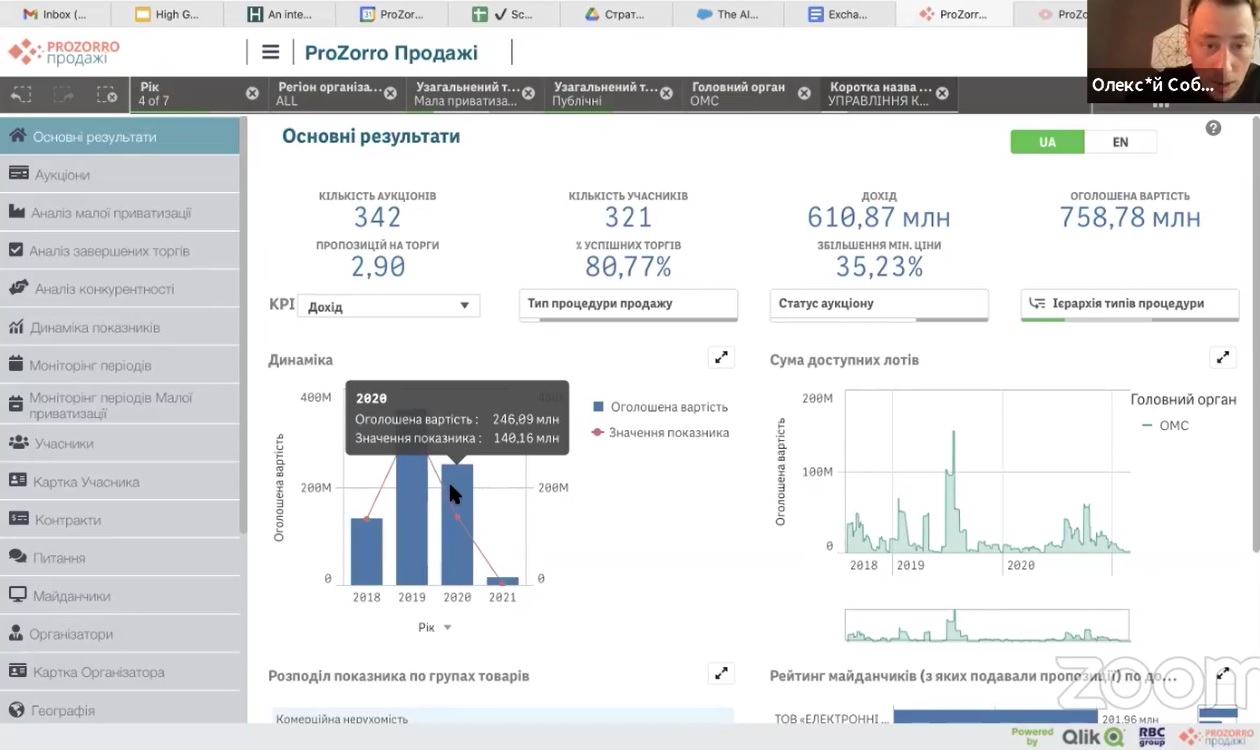Open the Статус аукціону filter button
This screenshot has height=750, width=1260.
point(878,304)
